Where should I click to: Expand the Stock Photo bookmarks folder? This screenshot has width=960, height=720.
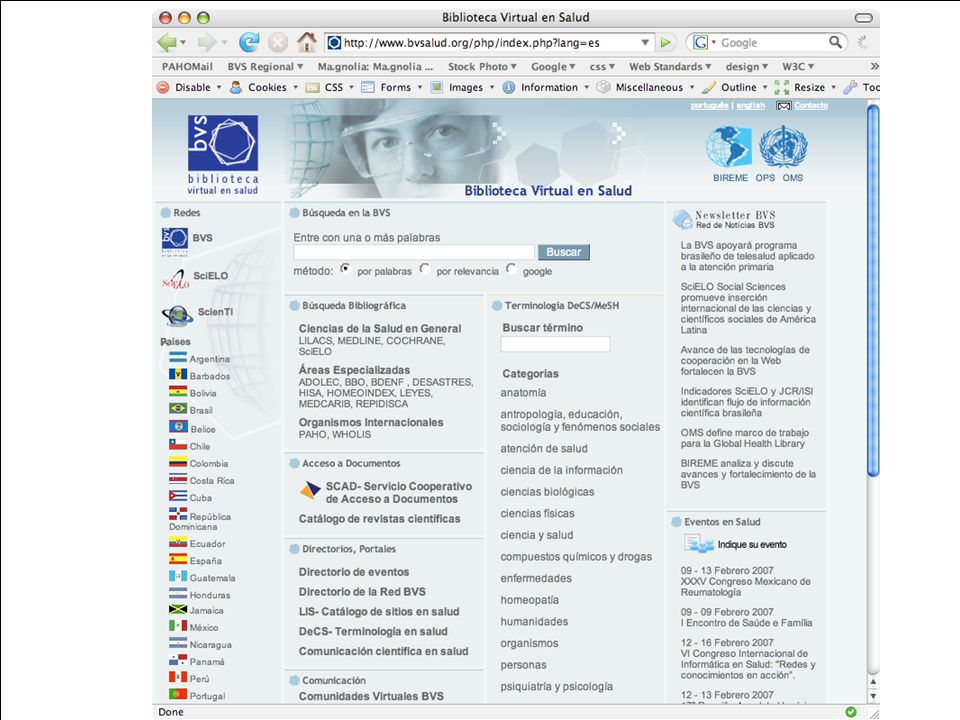click(482, 66)
